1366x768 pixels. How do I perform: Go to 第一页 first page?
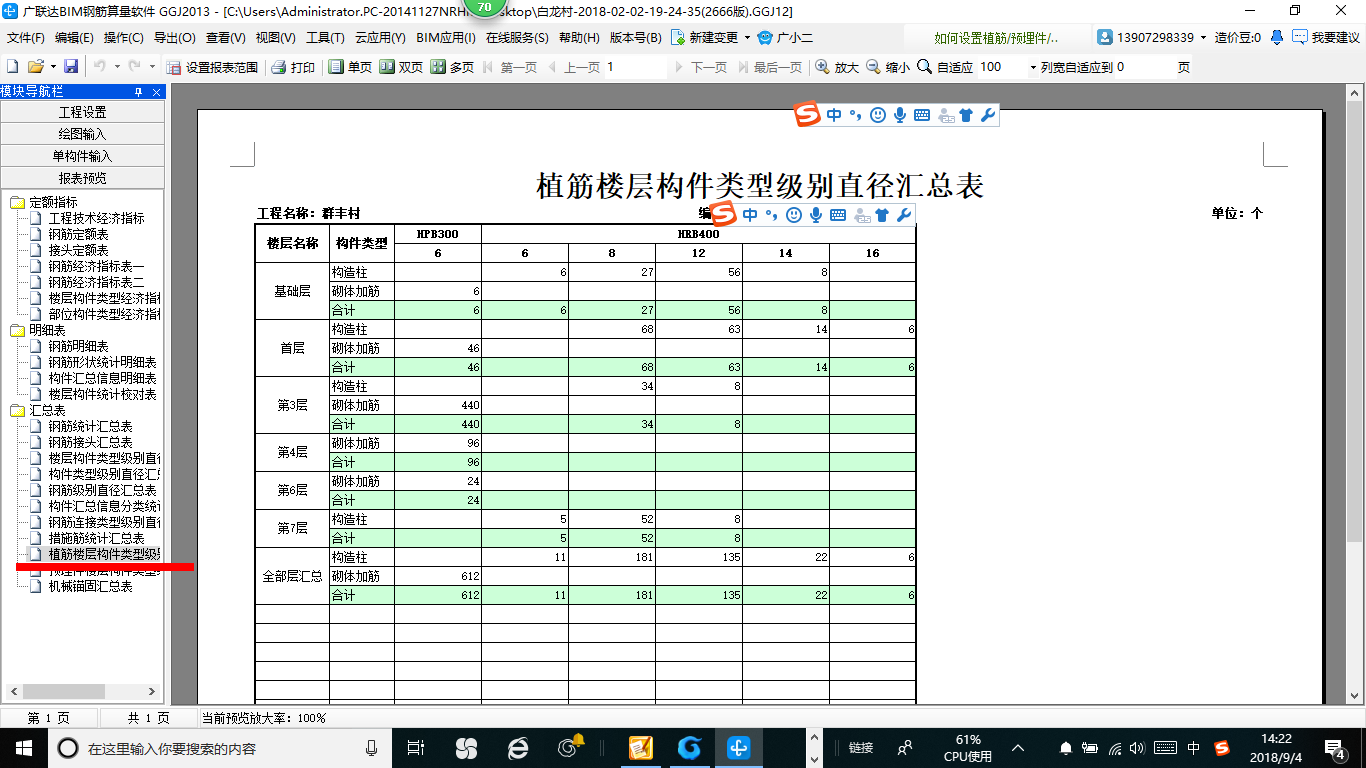tap(510, 67)
